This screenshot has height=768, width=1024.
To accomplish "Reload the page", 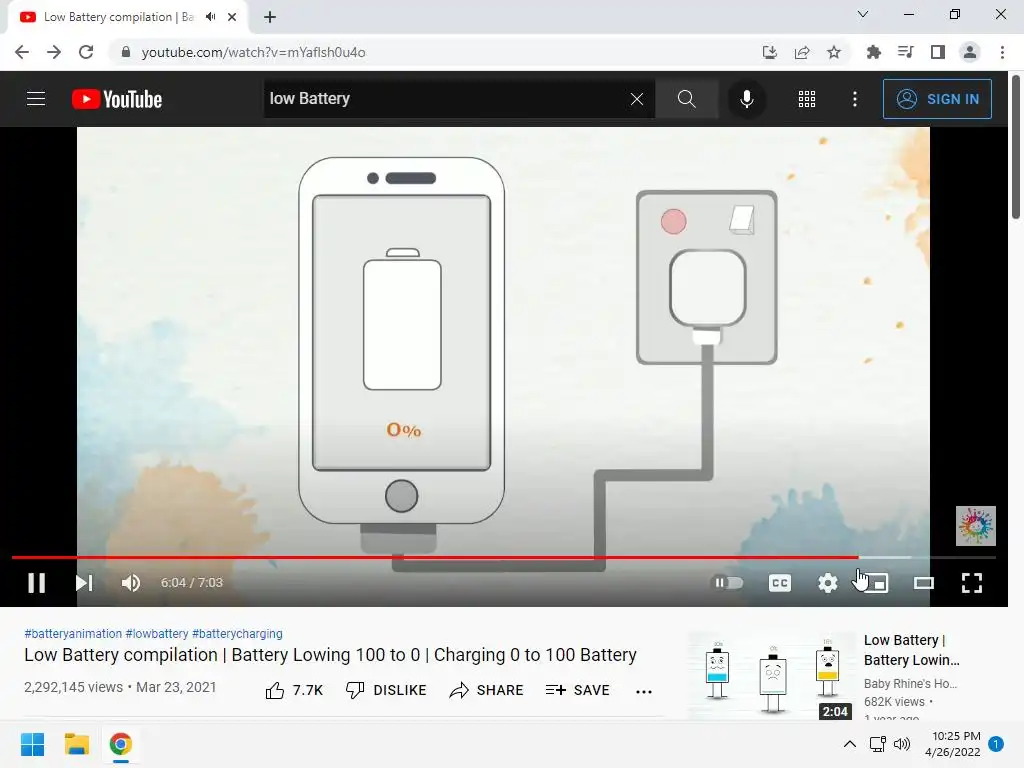I will 86,52.
